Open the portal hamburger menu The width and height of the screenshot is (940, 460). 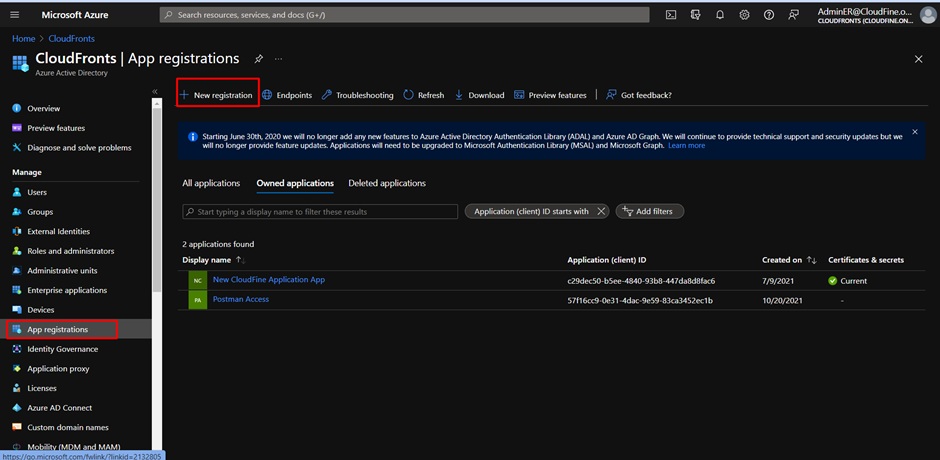pyautogui.click(x=15, y=15)
